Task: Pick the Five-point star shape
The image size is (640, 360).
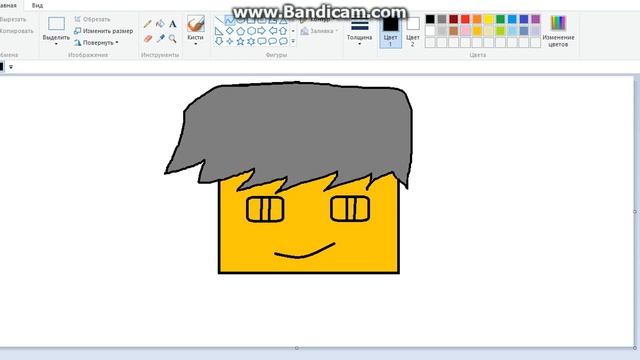Action: click(240, 41)
